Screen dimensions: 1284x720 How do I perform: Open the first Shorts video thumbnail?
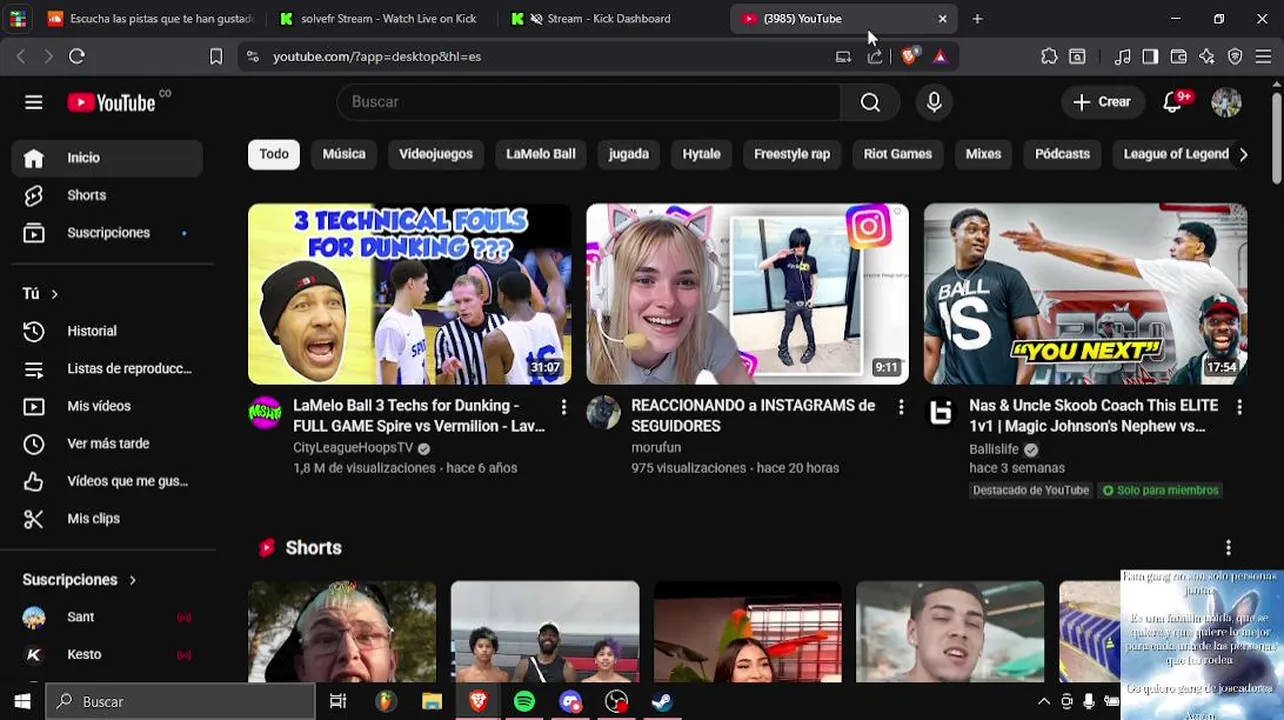point(342,632)
